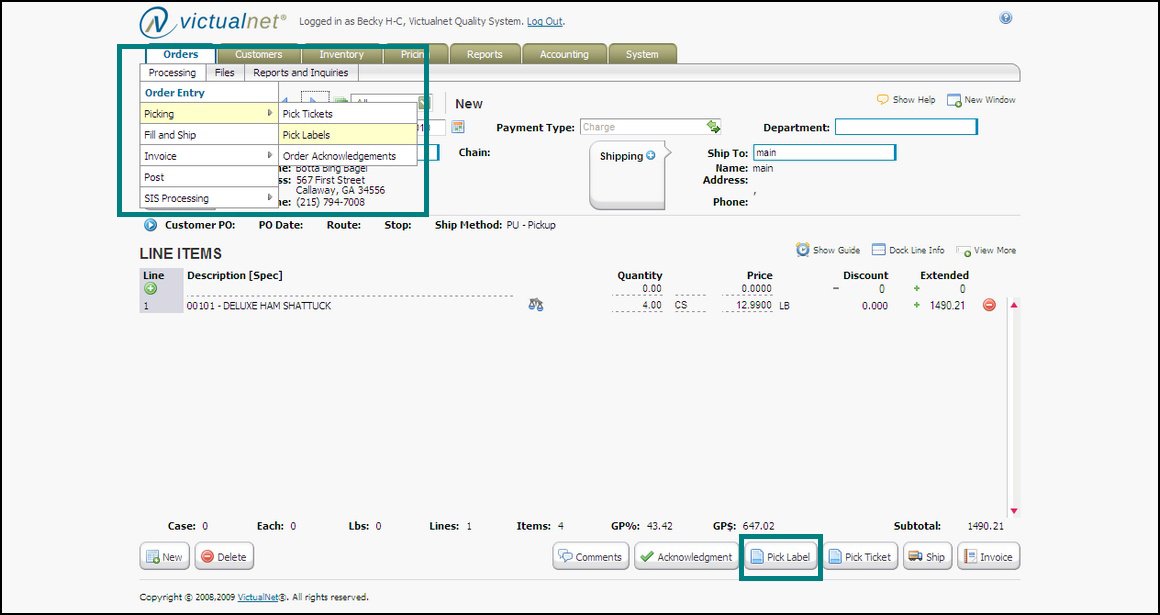
Task: Click the View More icon
Action: pos(963,251)
